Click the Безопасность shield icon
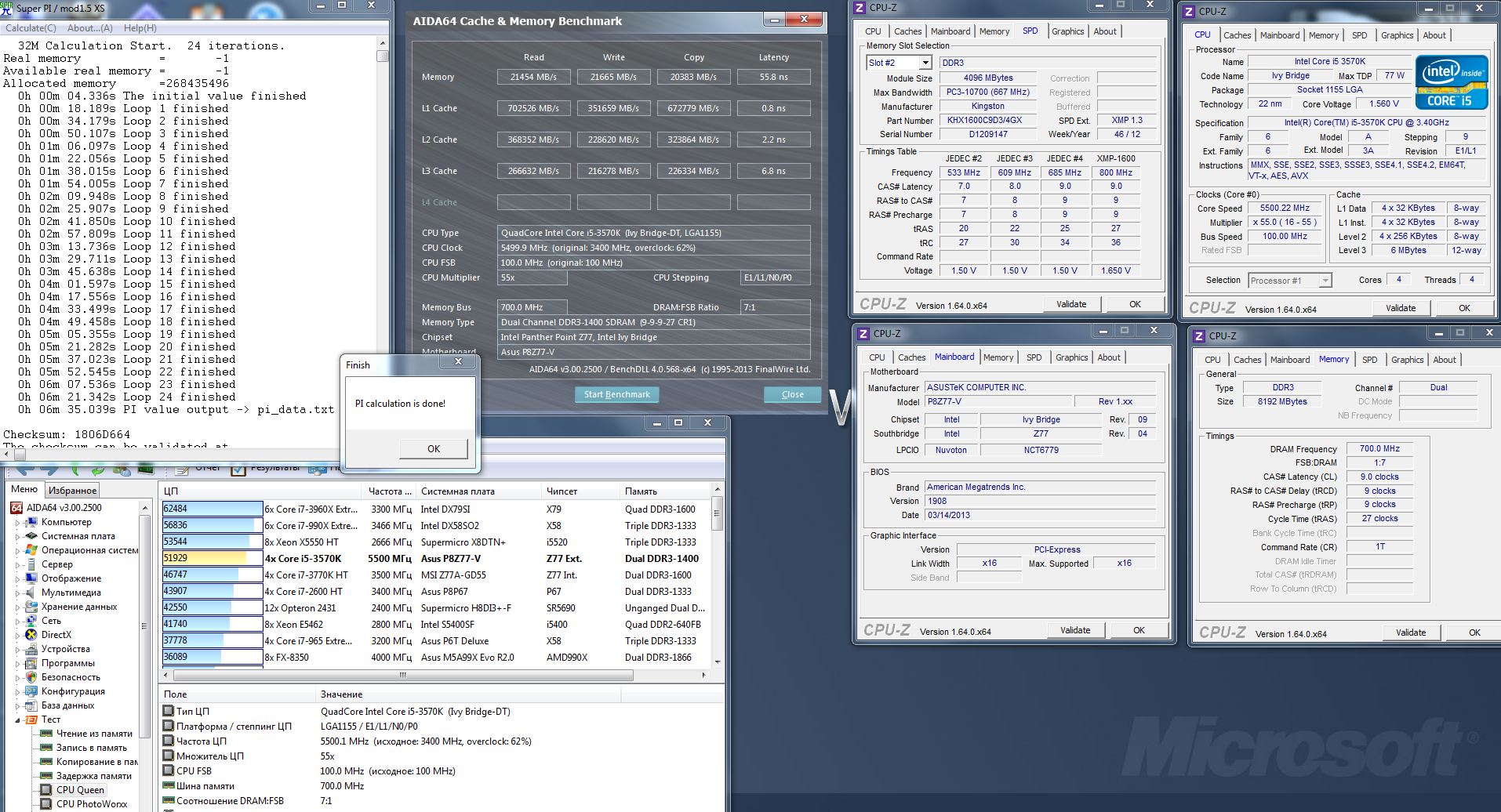1501x812 pixels. 31,677
